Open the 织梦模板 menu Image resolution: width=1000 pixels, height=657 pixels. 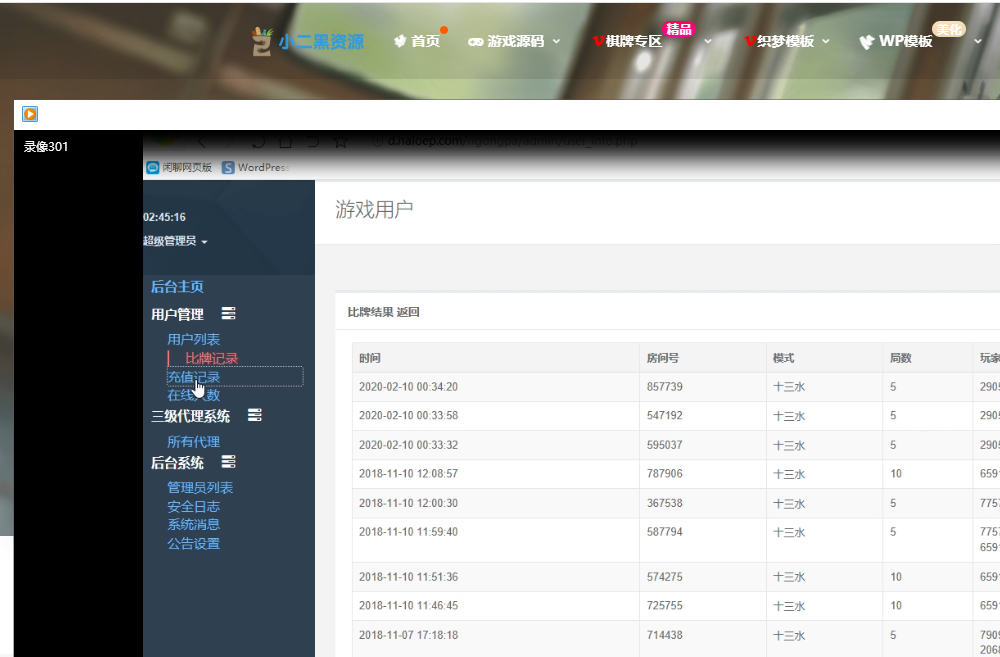779,41
